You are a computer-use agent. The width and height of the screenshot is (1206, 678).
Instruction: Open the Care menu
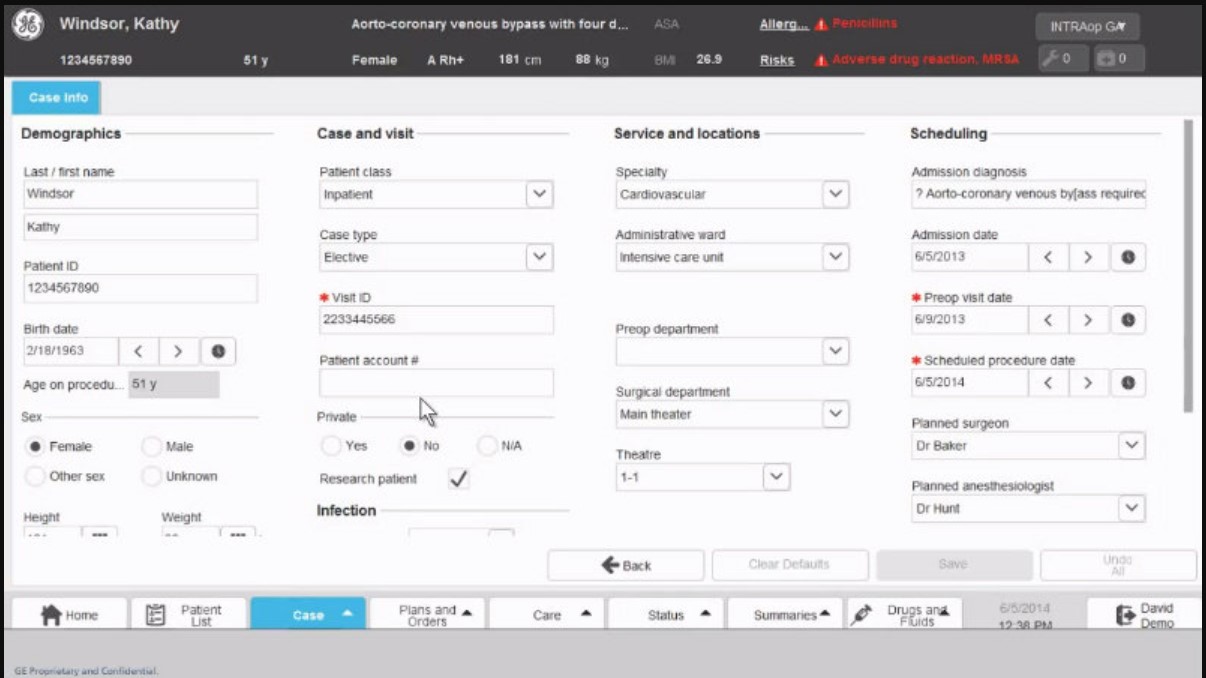coord(546,615)
